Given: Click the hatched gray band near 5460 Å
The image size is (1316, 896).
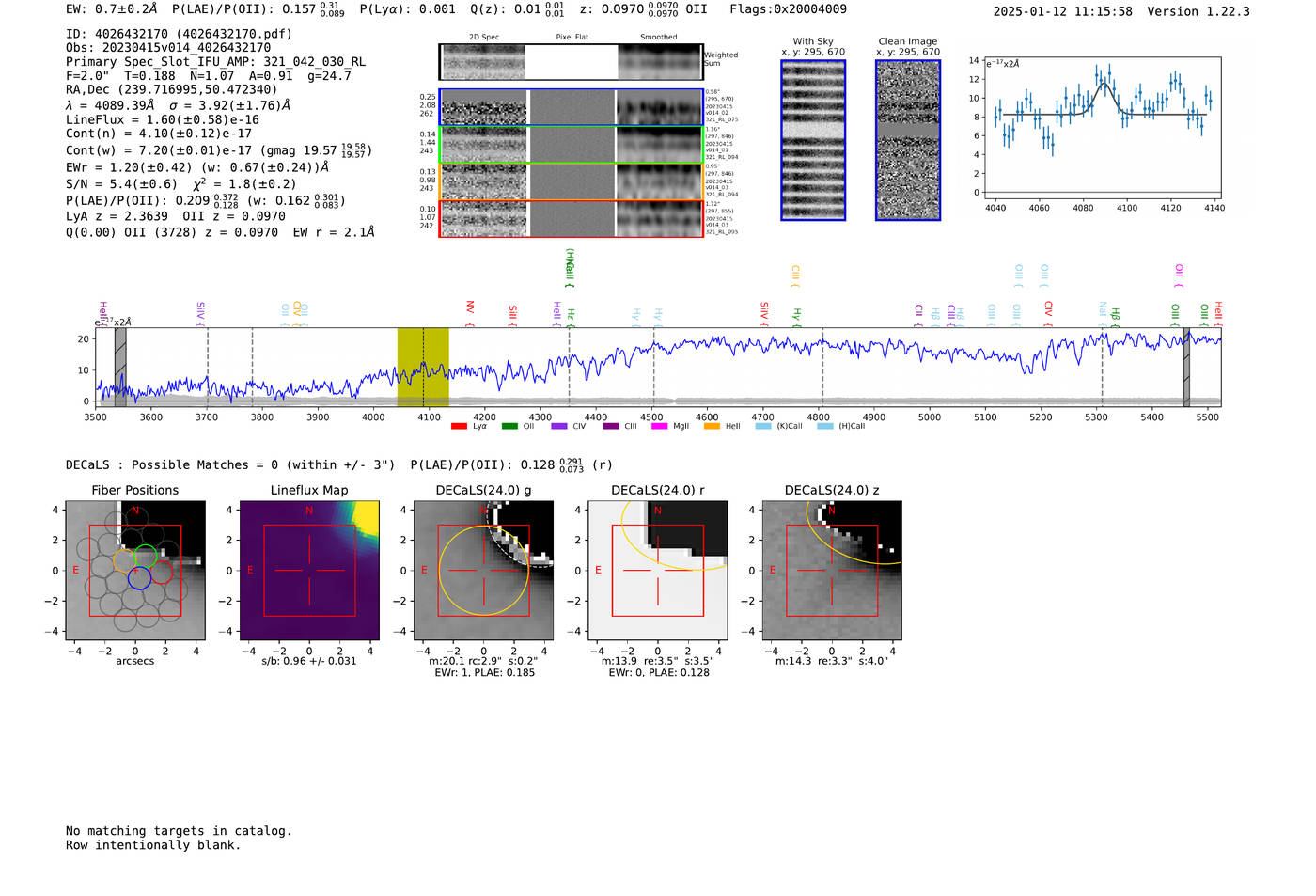Looking at the screenshot, I should [1186, 367].
